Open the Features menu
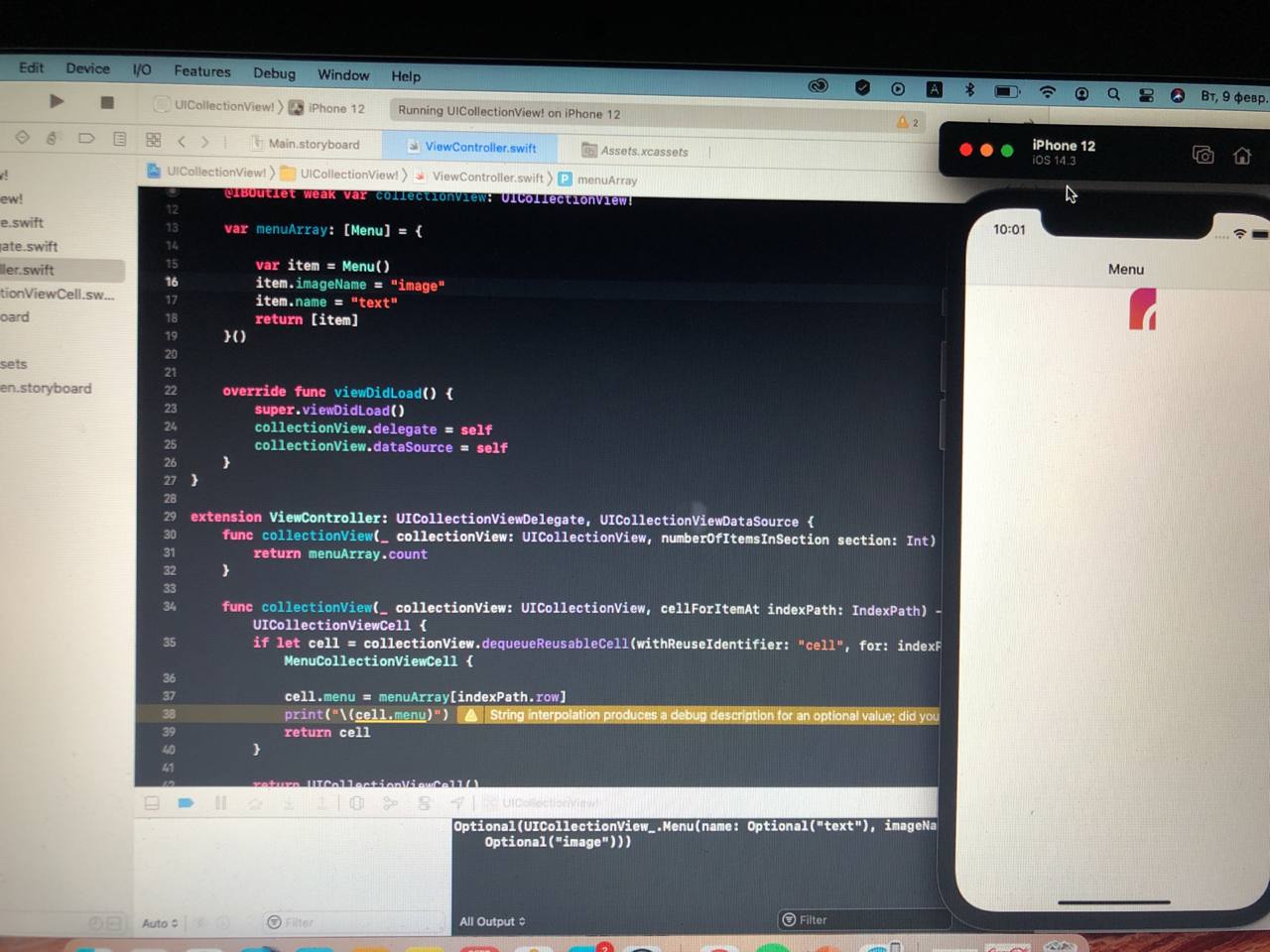The width and height of the screenshot is (1270, 952). click(x=202, y=71)
